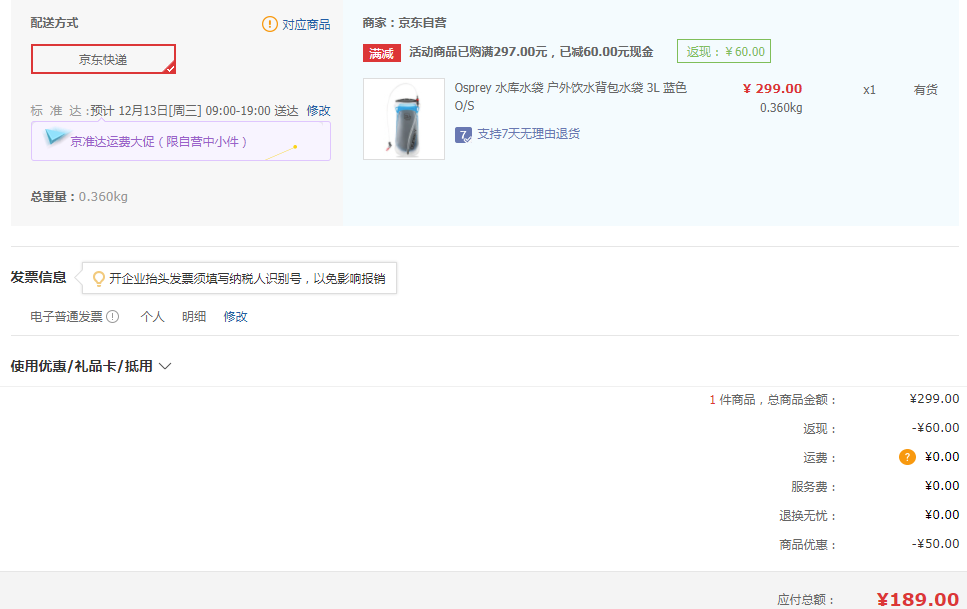Viewport: 967px width, 609px height.
Task: Click the green 返现：¥60.00 badge
Action: [x=724, y=51]
